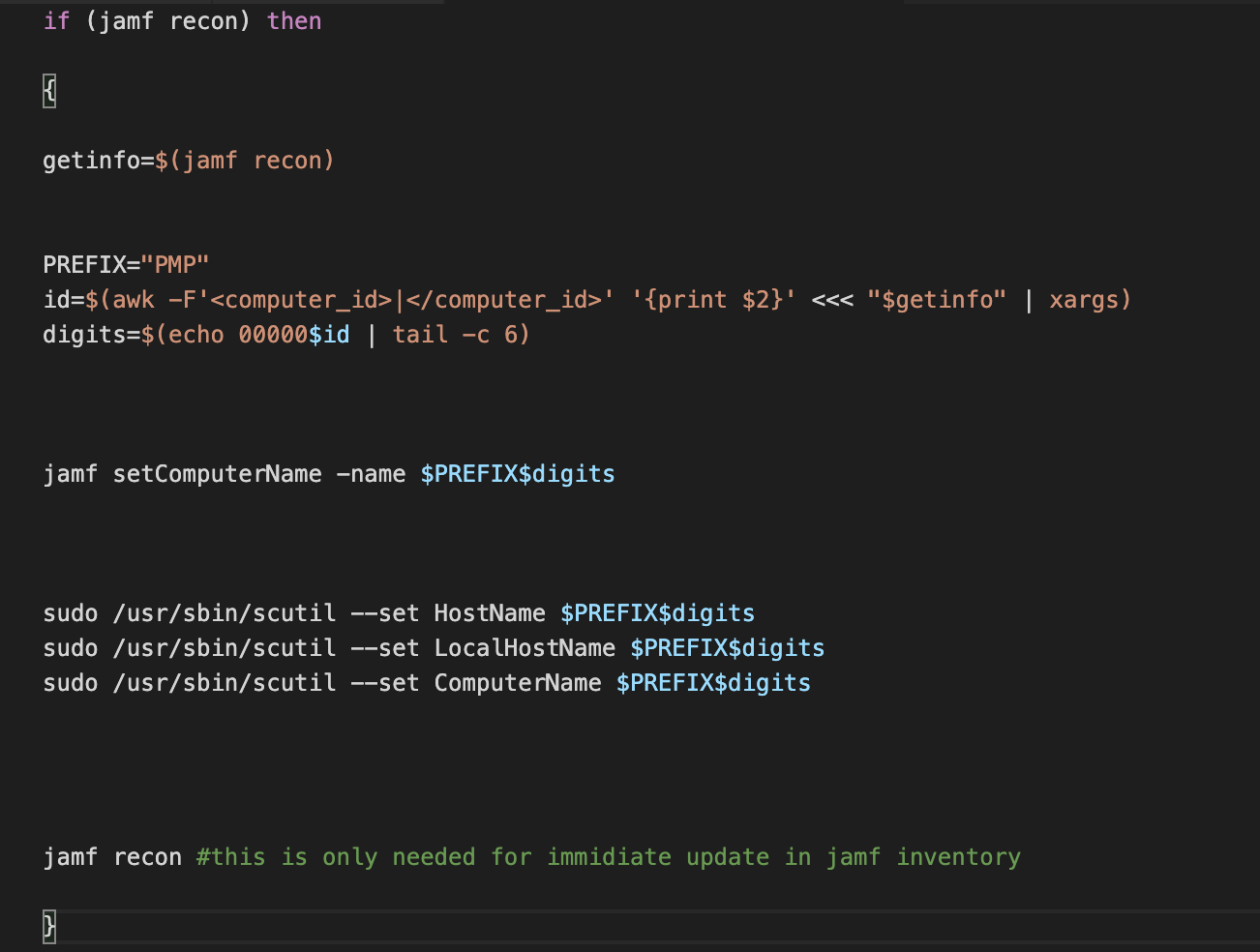Viewport: 1260px width, 952px height.
Task: Click the 'xargs)' command at line end
Action: 1091,300
